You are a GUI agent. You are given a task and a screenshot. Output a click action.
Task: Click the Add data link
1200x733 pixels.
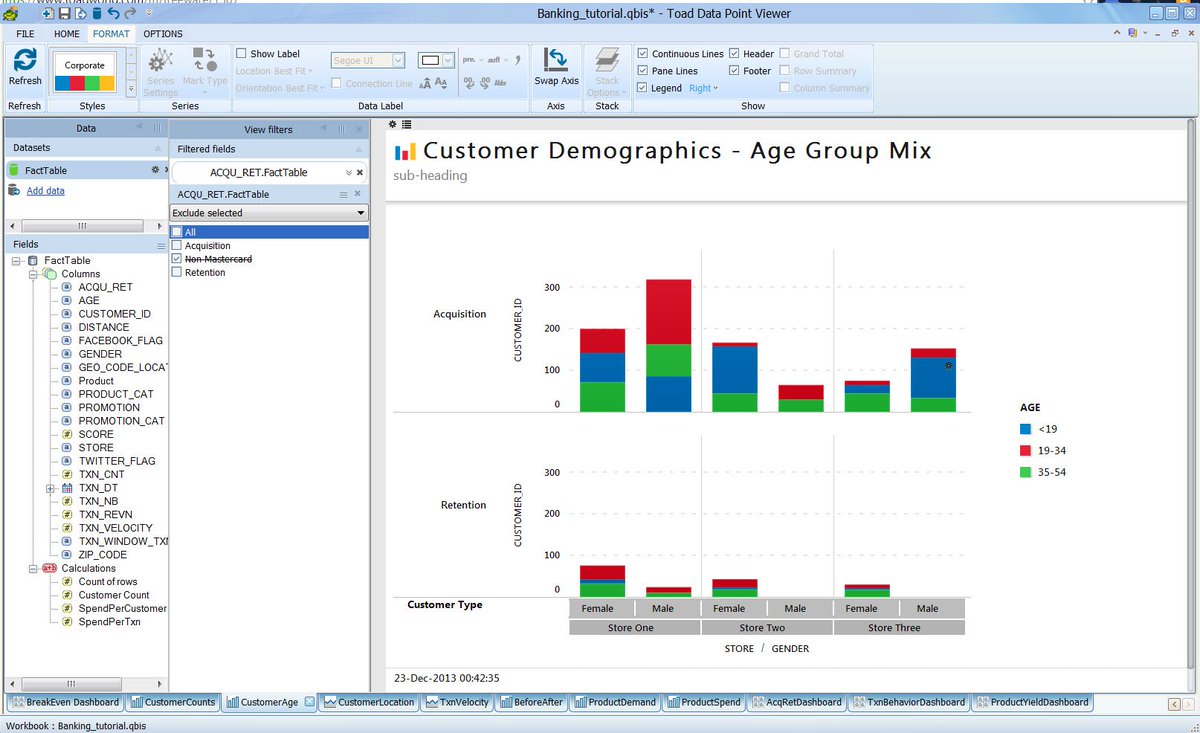45,191
